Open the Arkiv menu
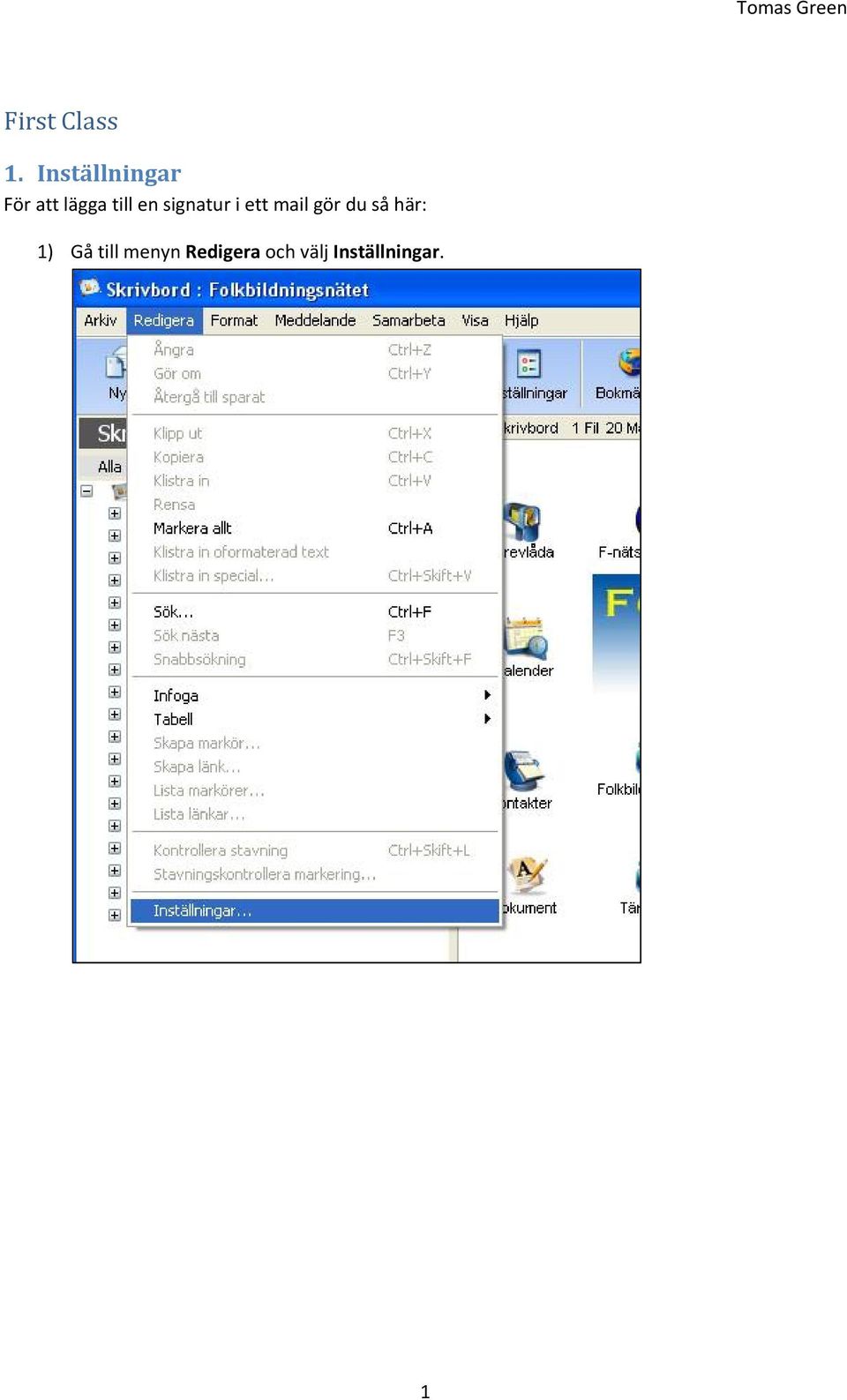 click(x=101, y=320)
